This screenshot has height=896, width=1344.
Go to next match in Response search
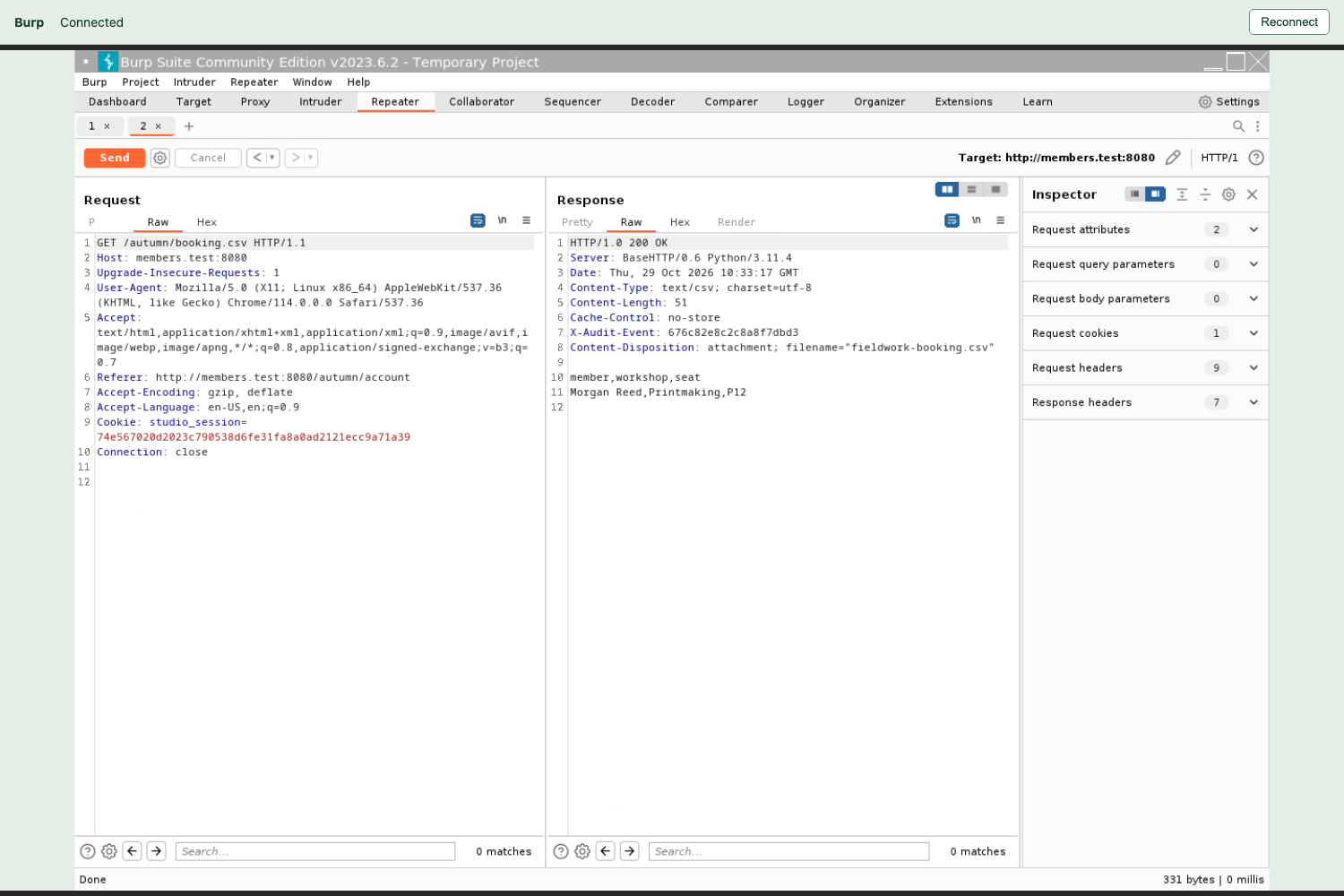click(630, 851)
